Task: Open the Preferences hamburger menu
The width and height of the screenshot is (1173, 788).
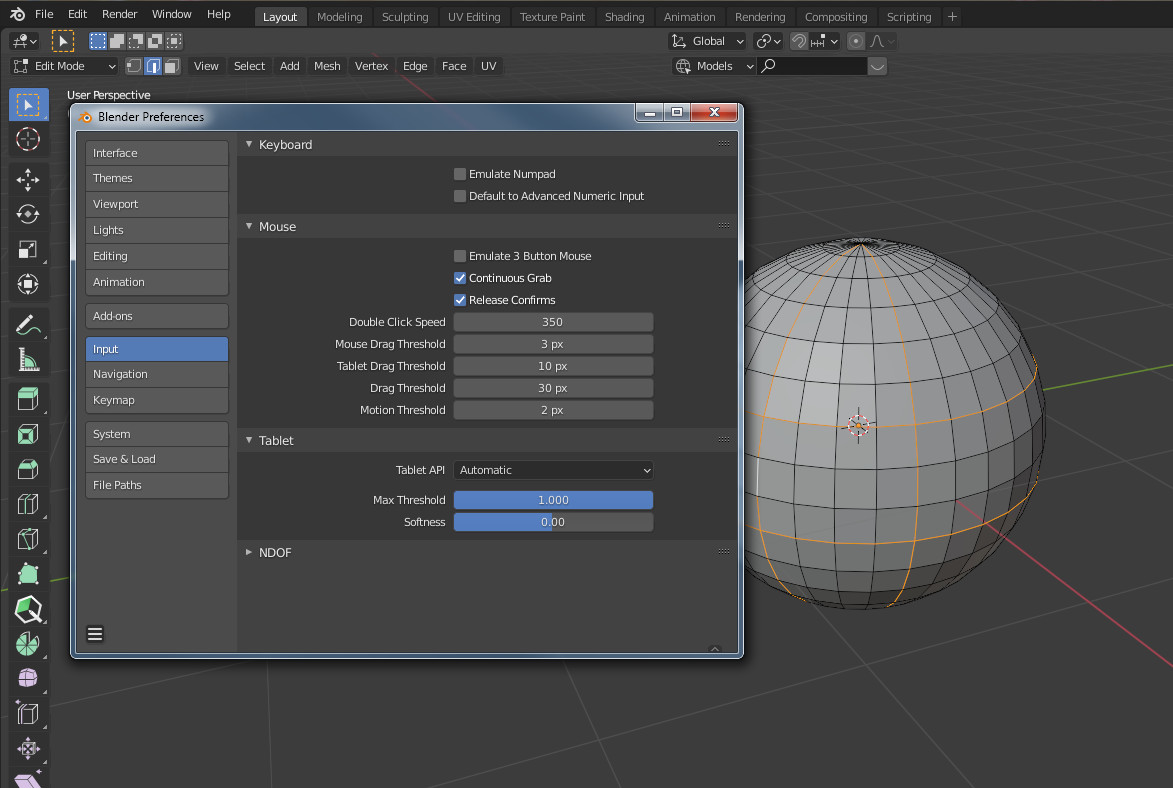Action: click(95, 633)
